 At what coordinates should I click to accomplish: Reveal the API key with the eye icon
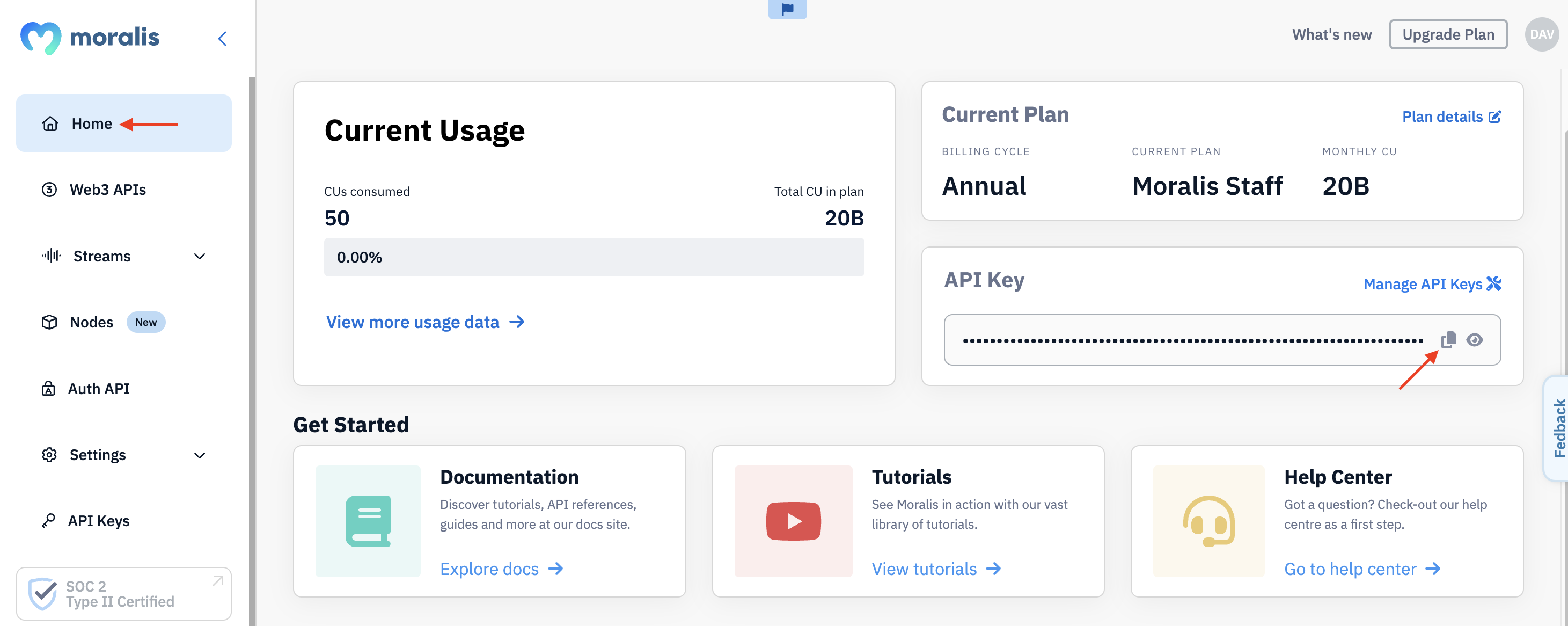[x=1474, y=340]
